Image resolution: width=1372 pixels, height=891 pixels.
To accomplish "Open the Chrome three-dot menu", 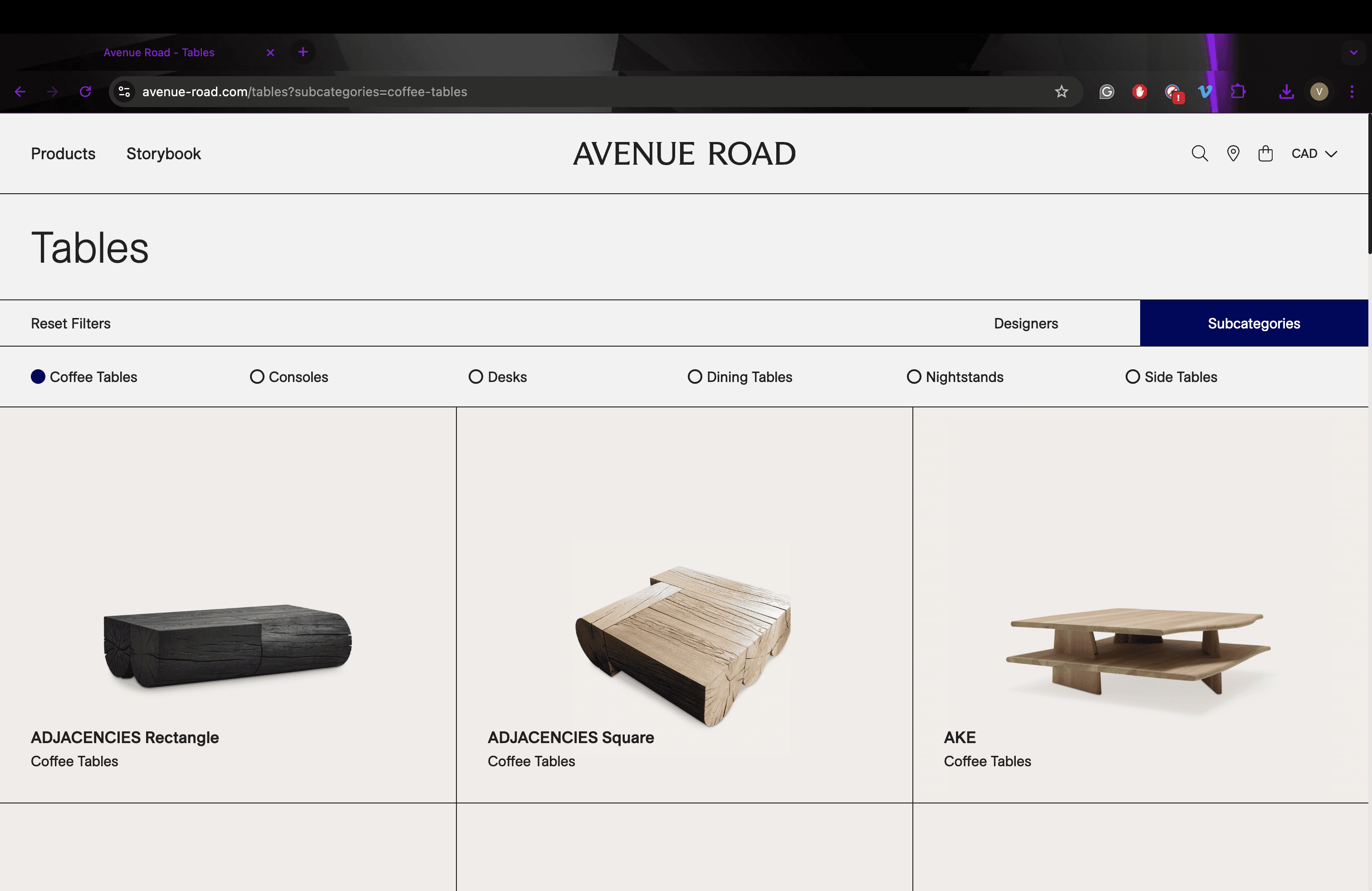I will pyautogui.click(x=1352, y=92).
